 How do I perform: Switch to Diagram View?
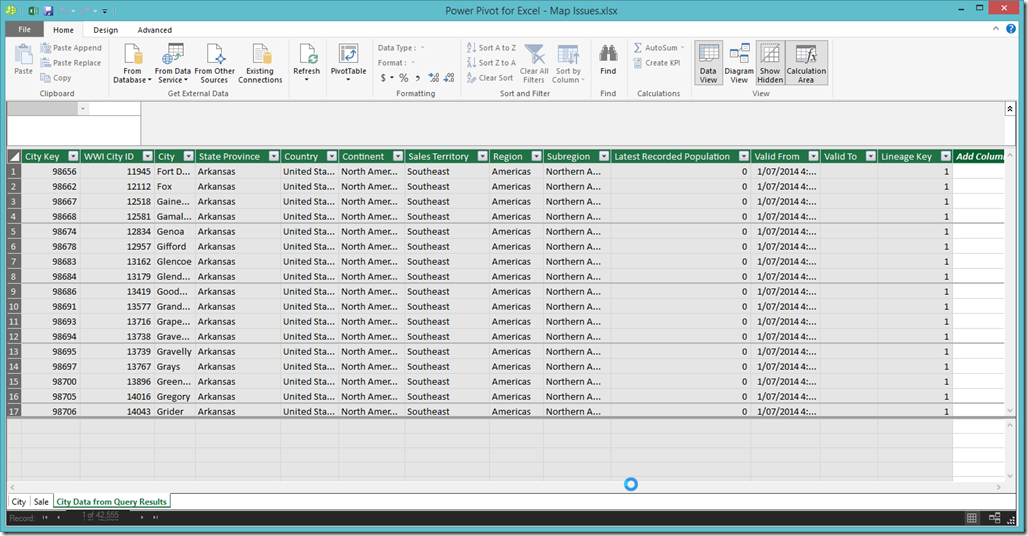740,64
